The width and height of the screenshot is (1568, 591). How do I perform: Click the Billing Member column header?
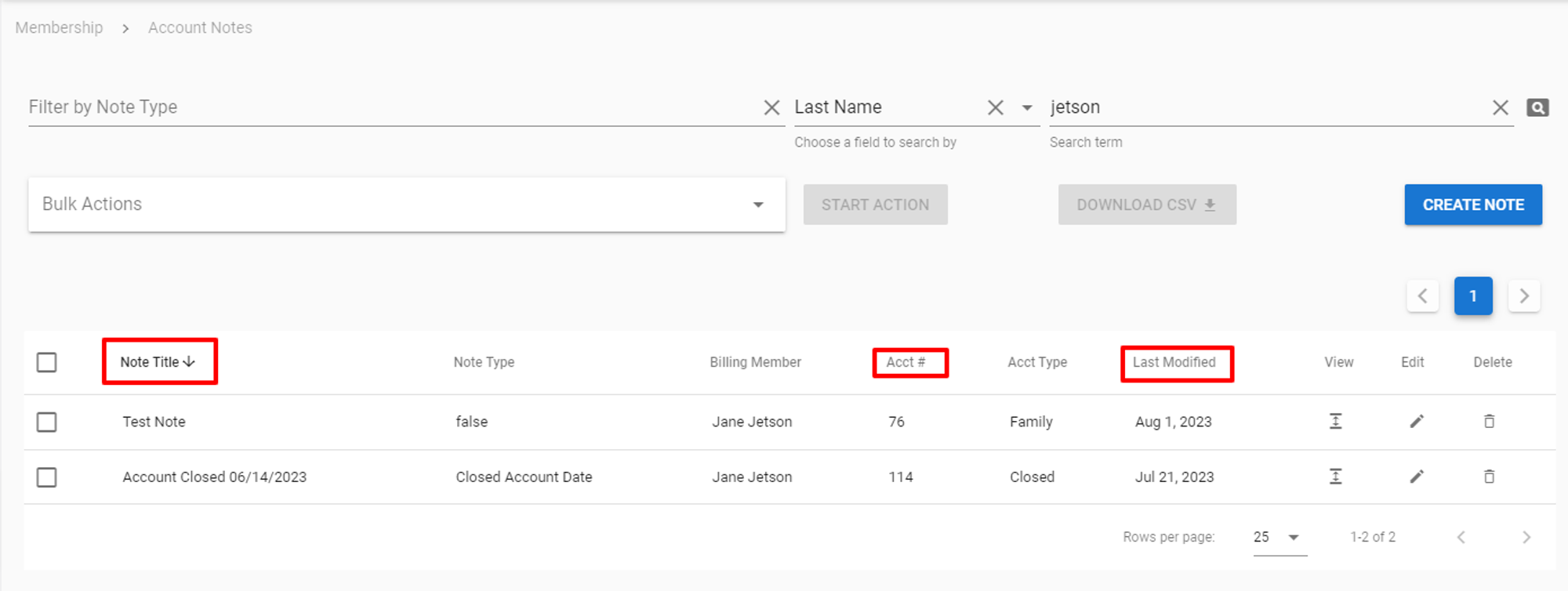tap(755, 362)
